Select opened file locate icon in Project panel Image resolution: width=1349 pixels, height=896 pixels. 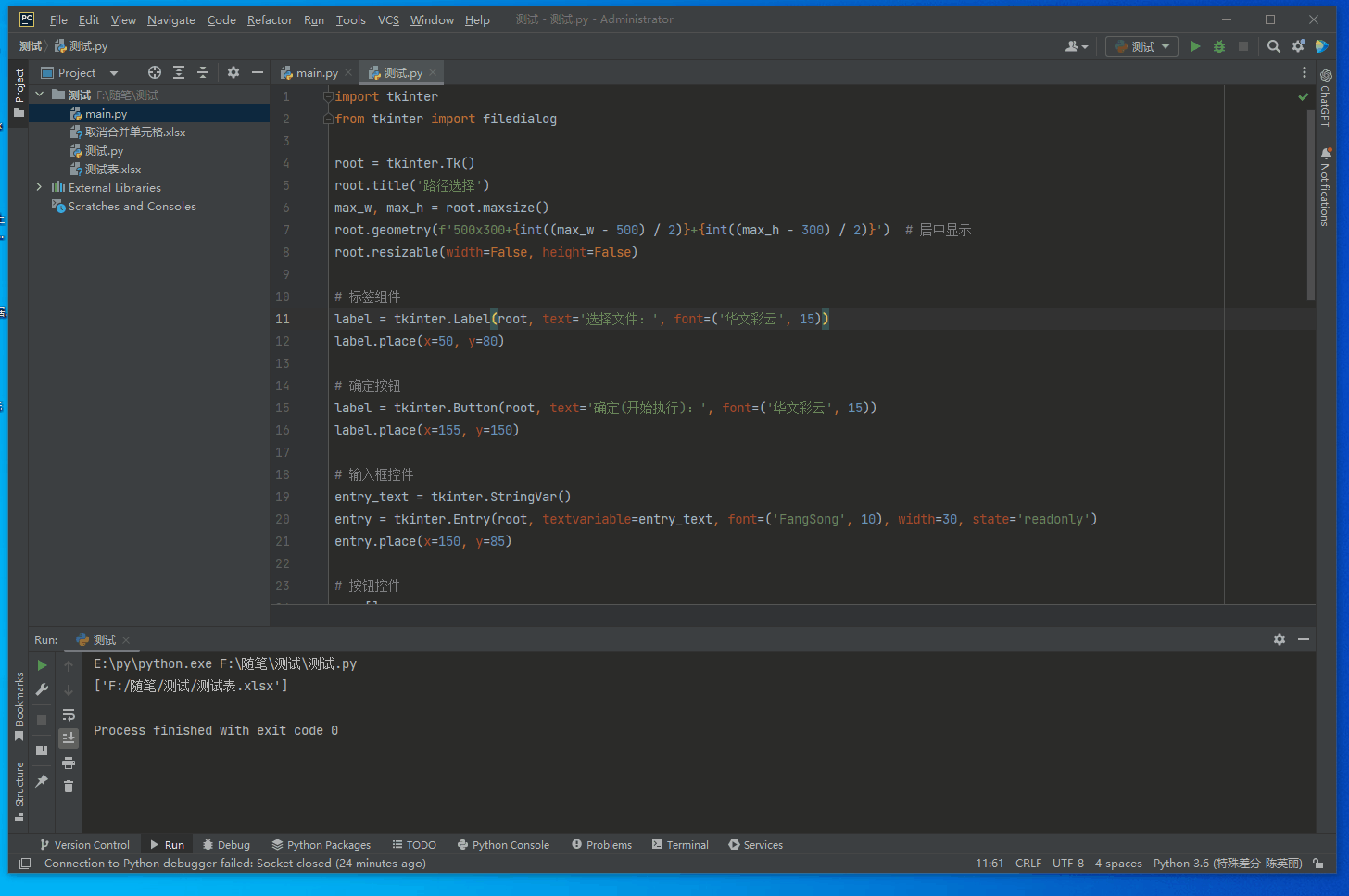pos(155,72)
